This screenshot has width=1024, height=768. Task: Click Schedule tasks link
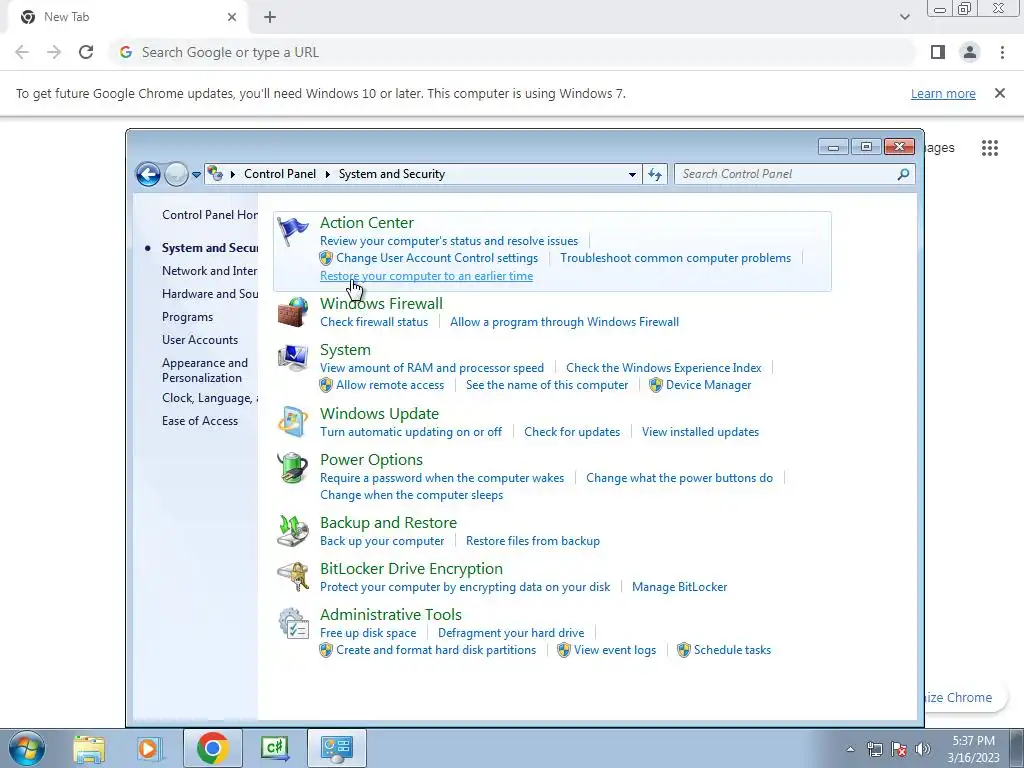[732, 650]
